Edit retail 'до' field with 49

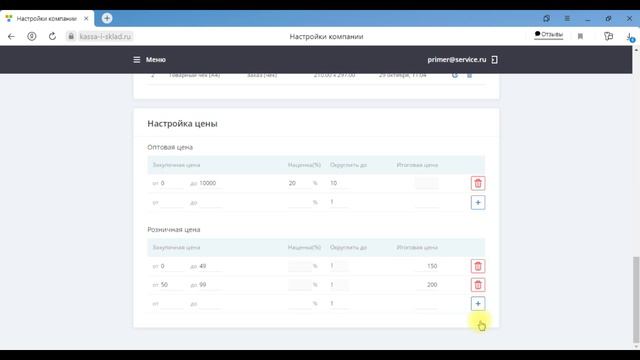click(210, 266)
